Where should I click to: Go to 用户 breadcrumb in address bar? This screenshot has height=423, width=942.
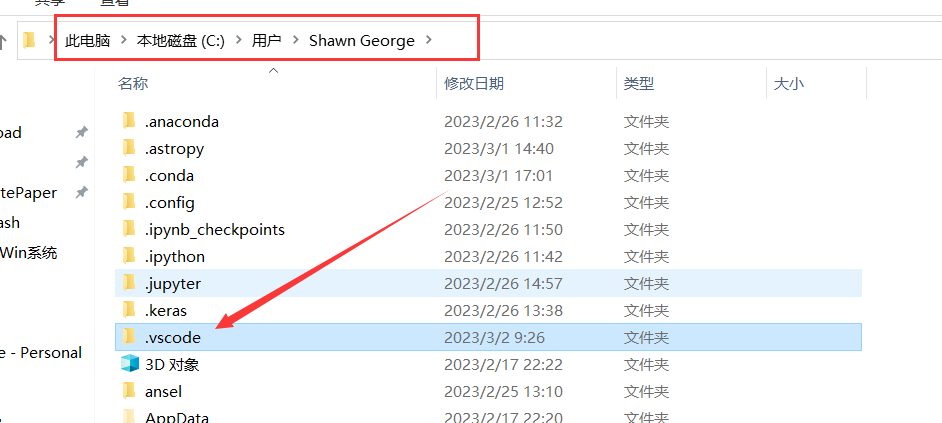coord(267,41)
